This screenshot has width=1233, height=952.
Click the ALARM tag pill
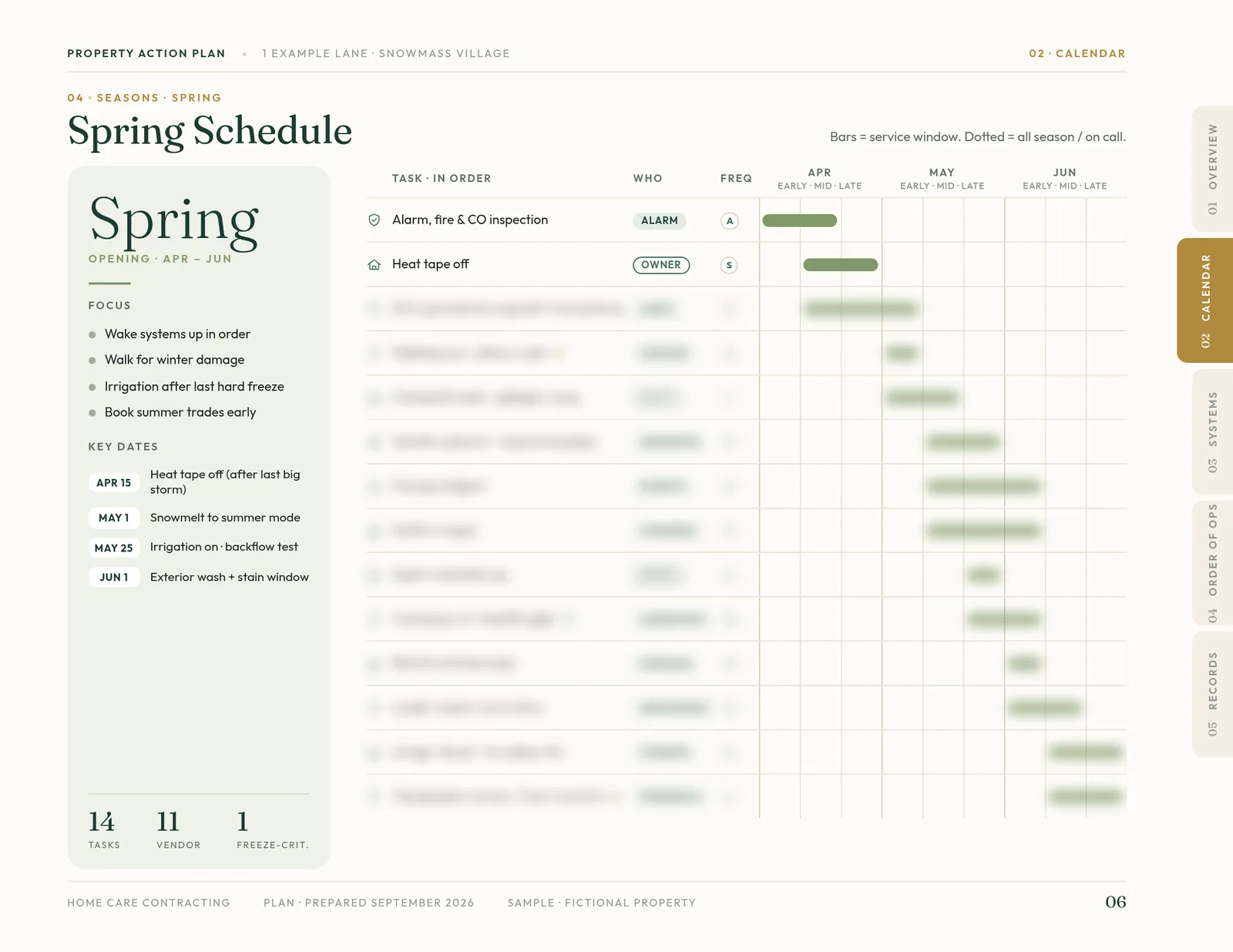click(x=660, y=220)
